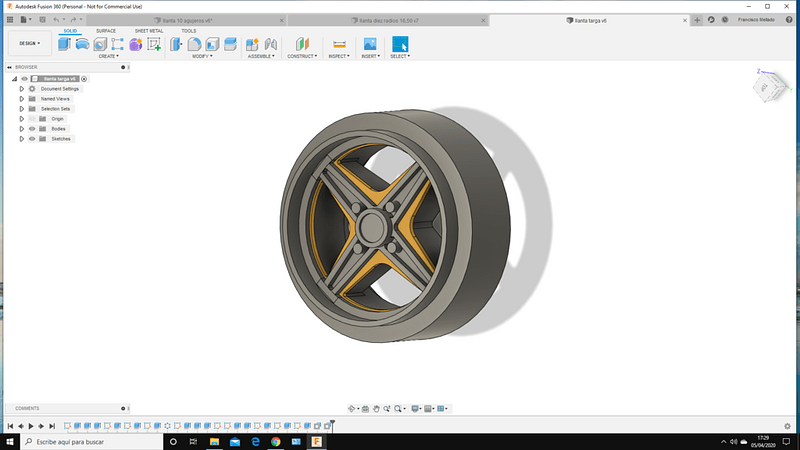Open Francisco Mellado account menu
Viewport: 800px width, 450px height.
pos(756,20)
